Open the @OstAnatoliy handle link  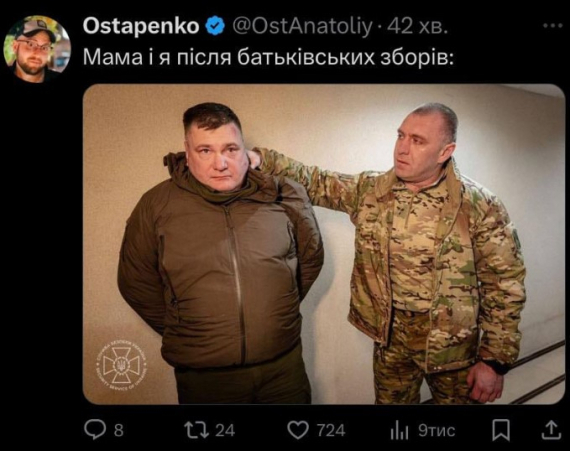pyautogui.click(x=302, y=27)
